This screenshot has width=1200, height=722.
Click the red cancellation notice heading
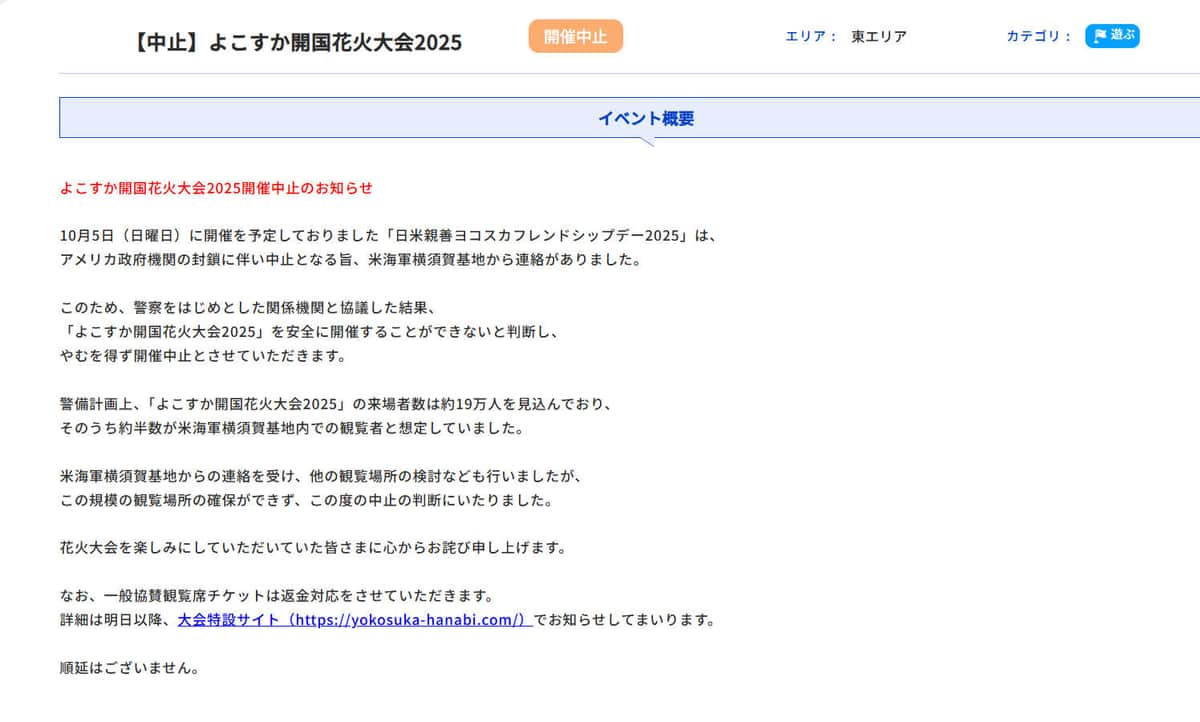point(215,188)
